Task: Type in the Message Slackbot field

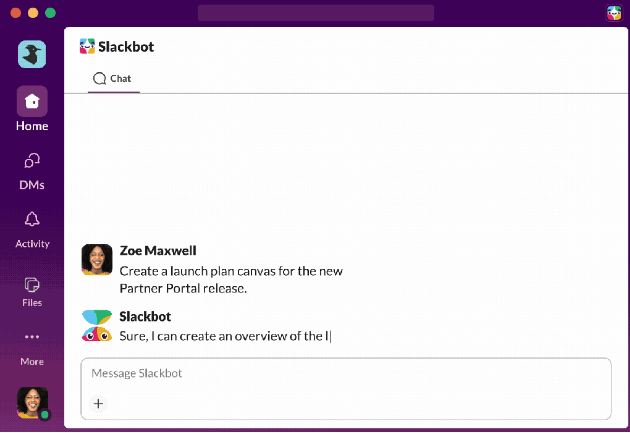Action: point(345,374)
